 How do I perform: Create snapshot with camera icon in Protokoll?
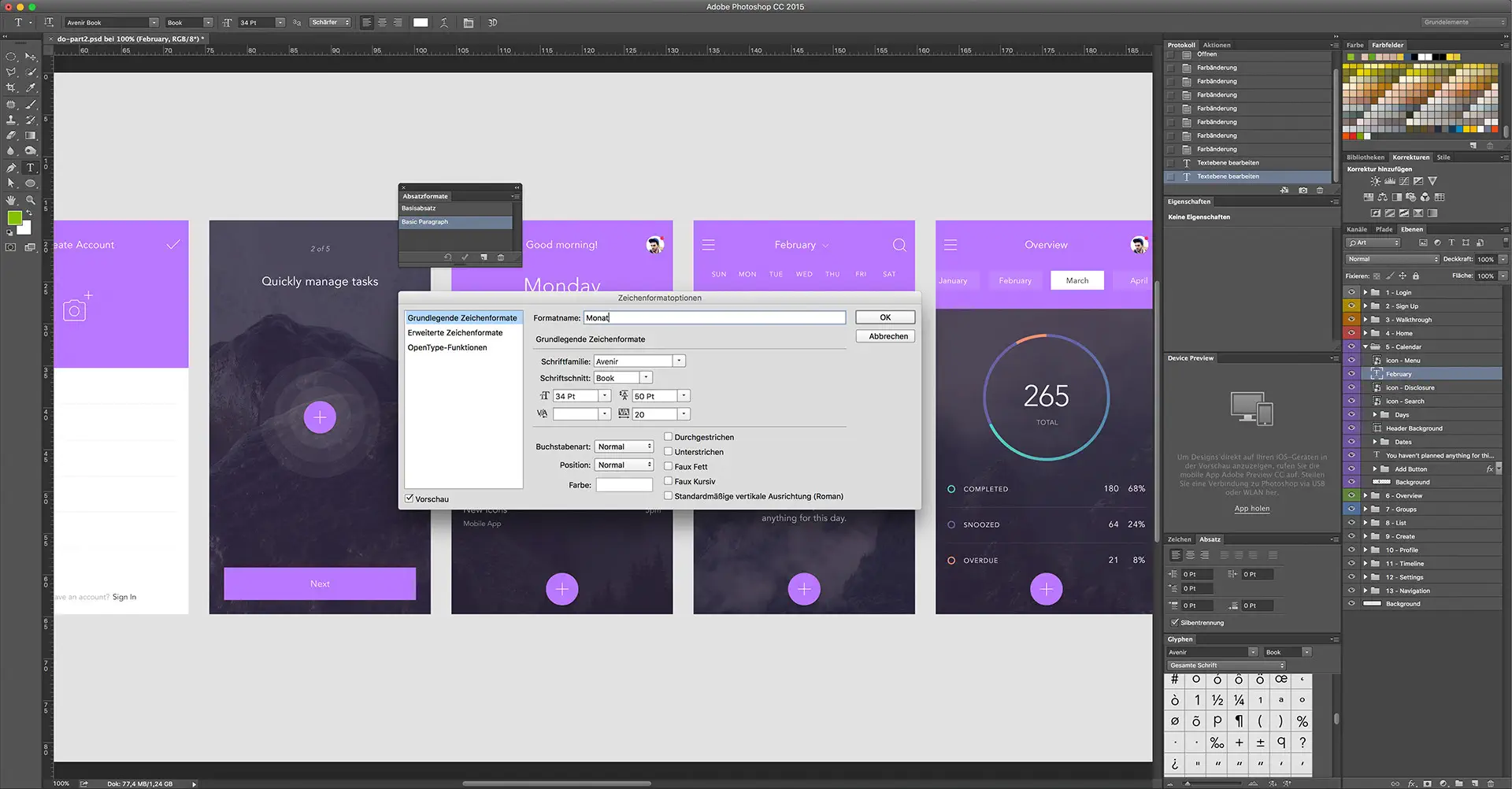point(1303,191)
